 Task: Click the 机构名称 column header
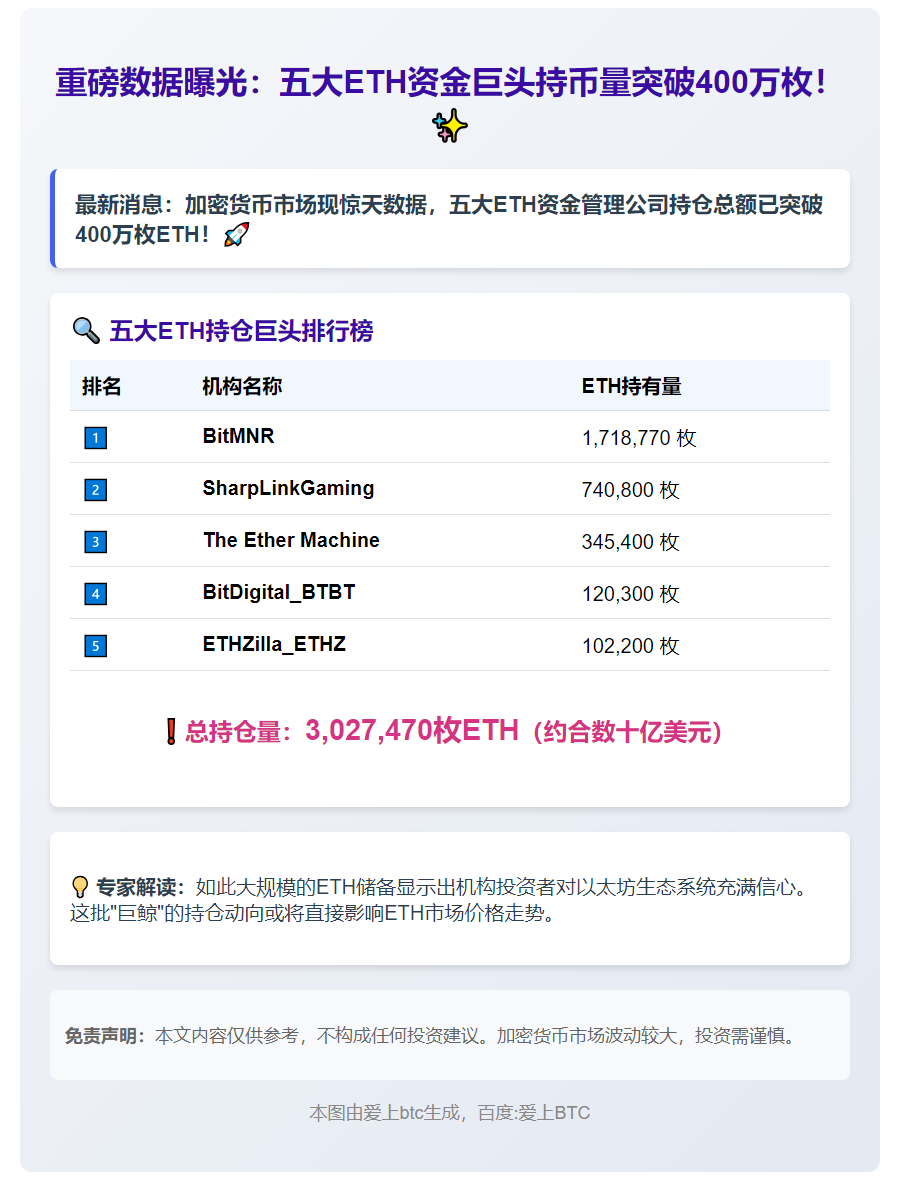point(242,386)
